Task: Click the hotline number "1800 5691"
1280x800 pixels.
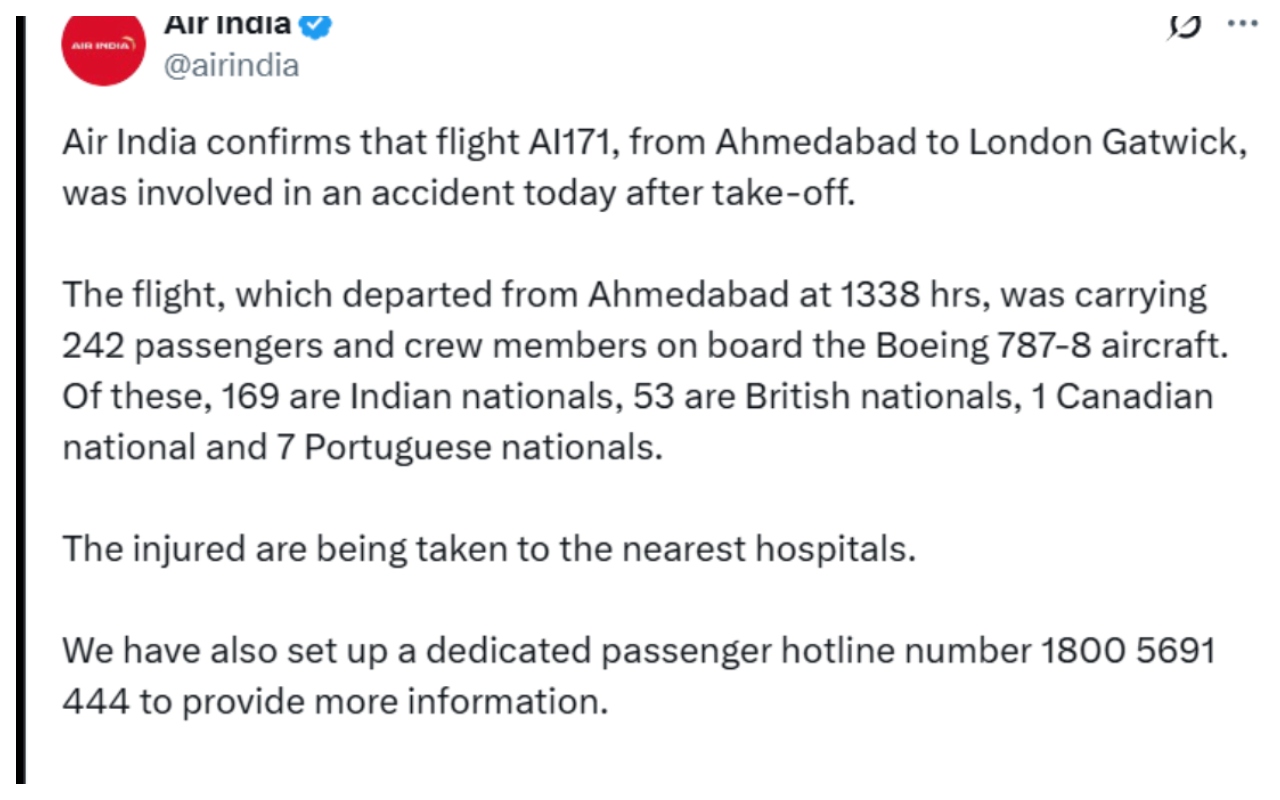Action: click(x=1128, y=652)
